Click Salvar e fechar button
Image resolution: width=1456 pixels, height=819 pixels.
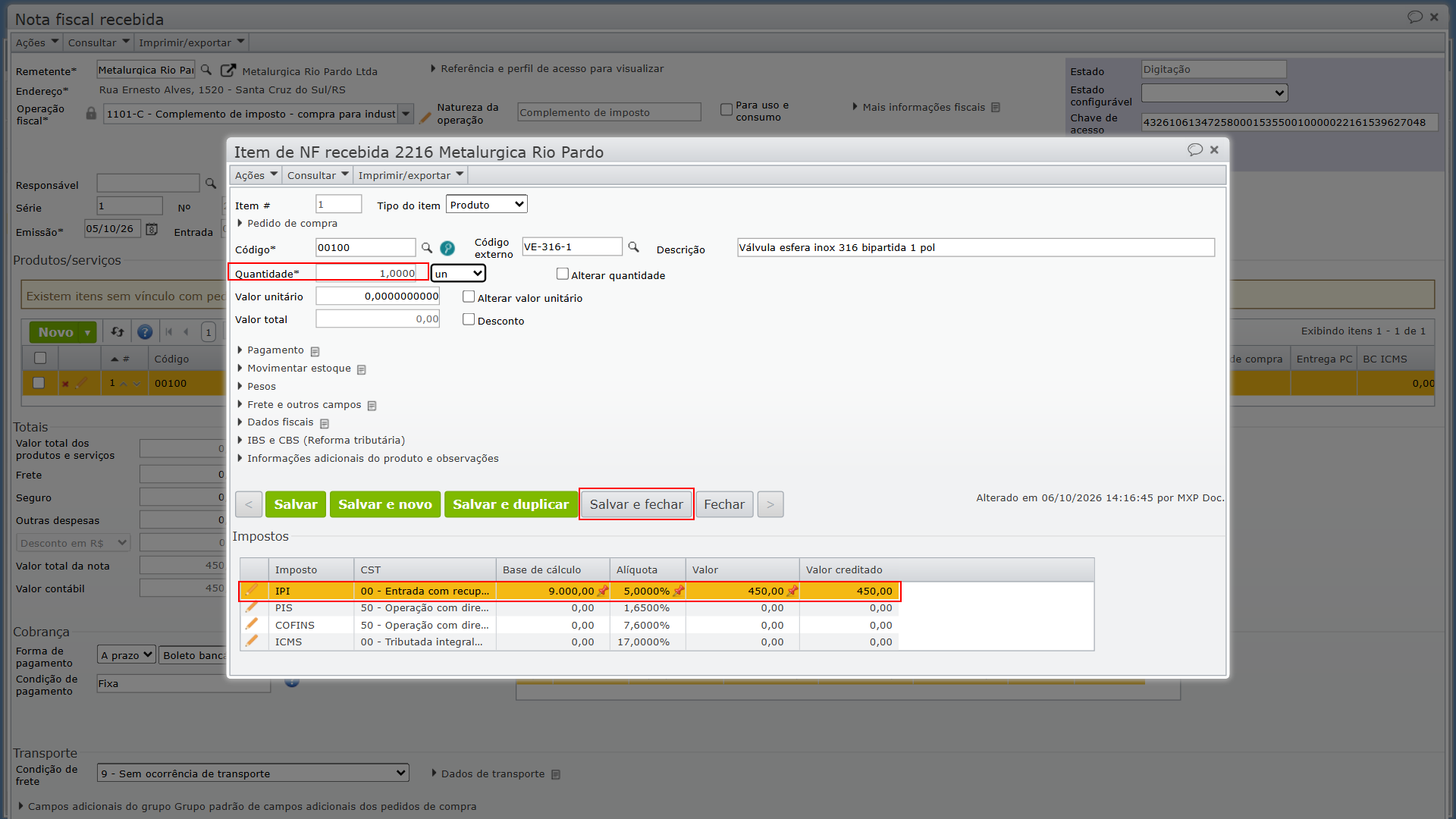pos(636,504)
